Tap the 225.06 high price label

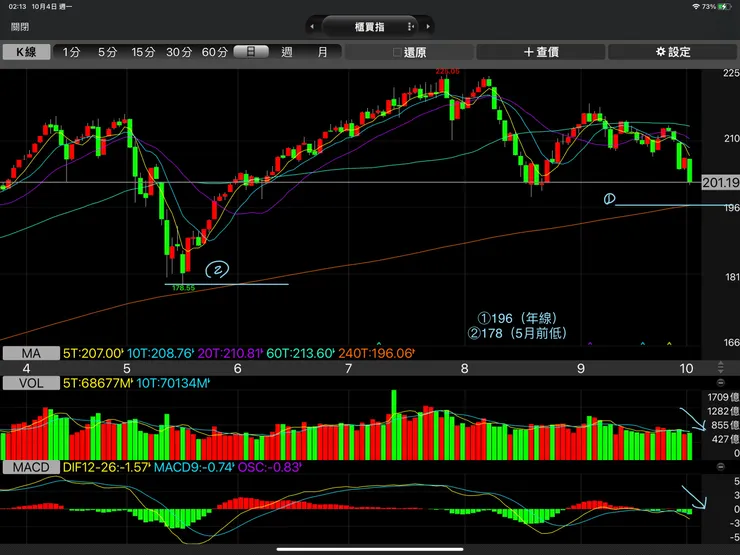pos(447,71)
